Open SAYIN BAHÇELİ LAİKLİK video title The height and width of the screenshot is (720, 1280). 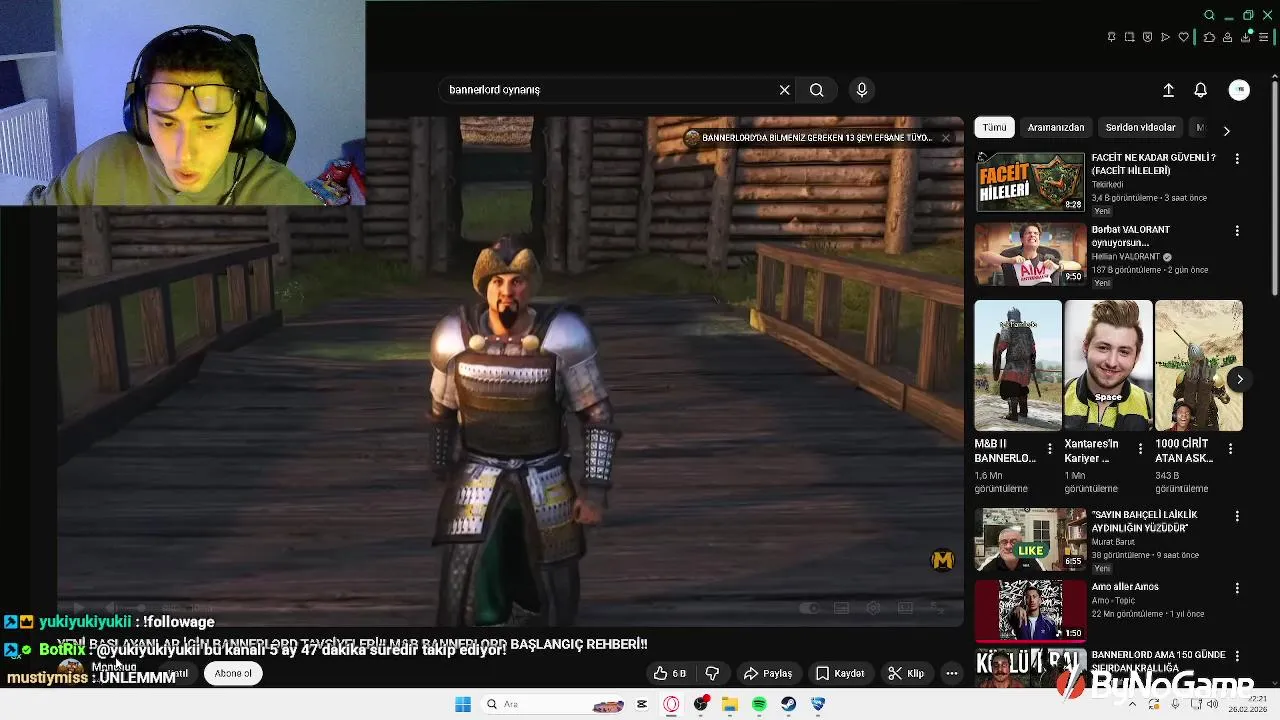click(1144, 521)
